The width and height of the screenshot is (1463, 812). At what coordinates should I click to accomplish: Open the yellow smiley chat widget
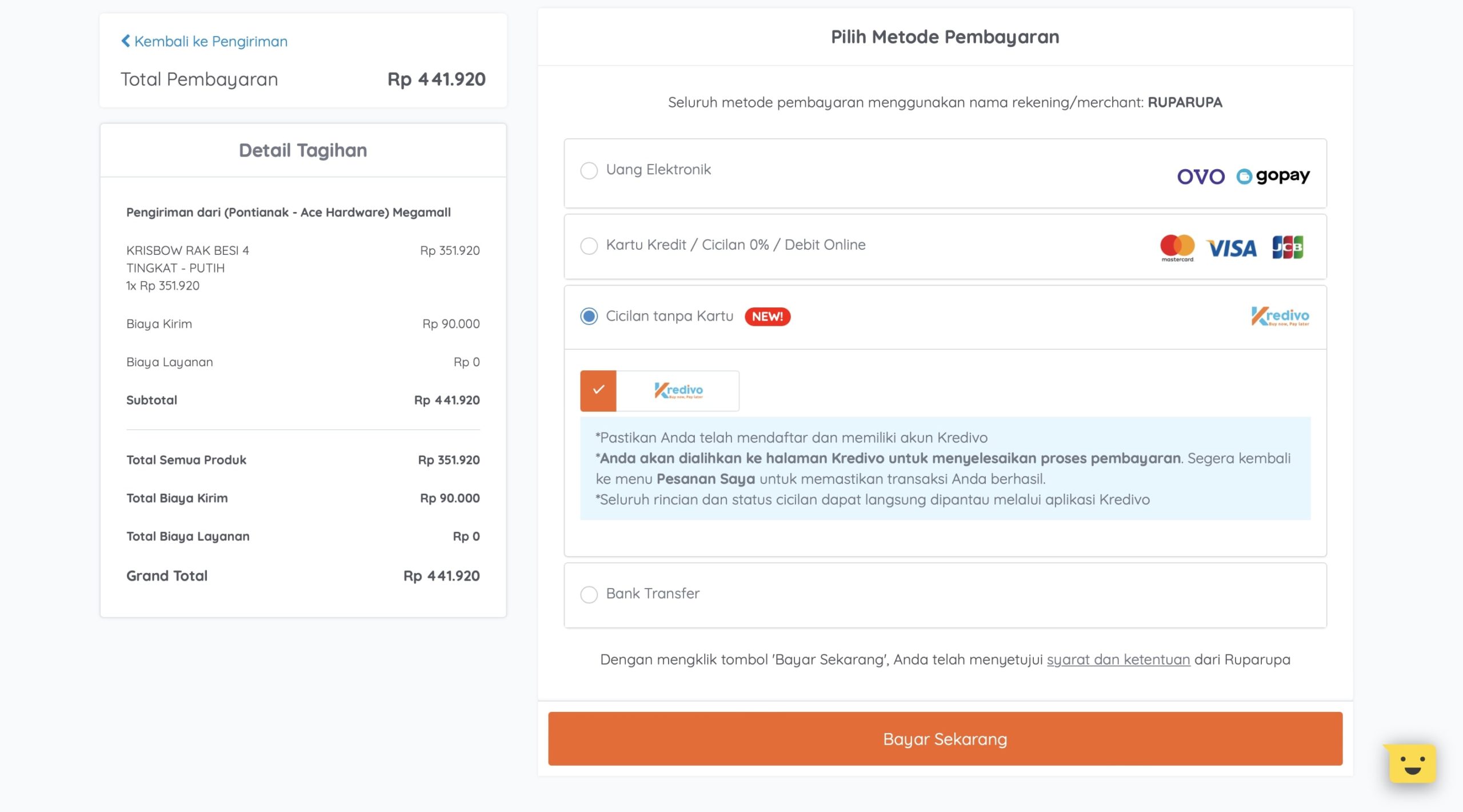tap(1412, 763)
